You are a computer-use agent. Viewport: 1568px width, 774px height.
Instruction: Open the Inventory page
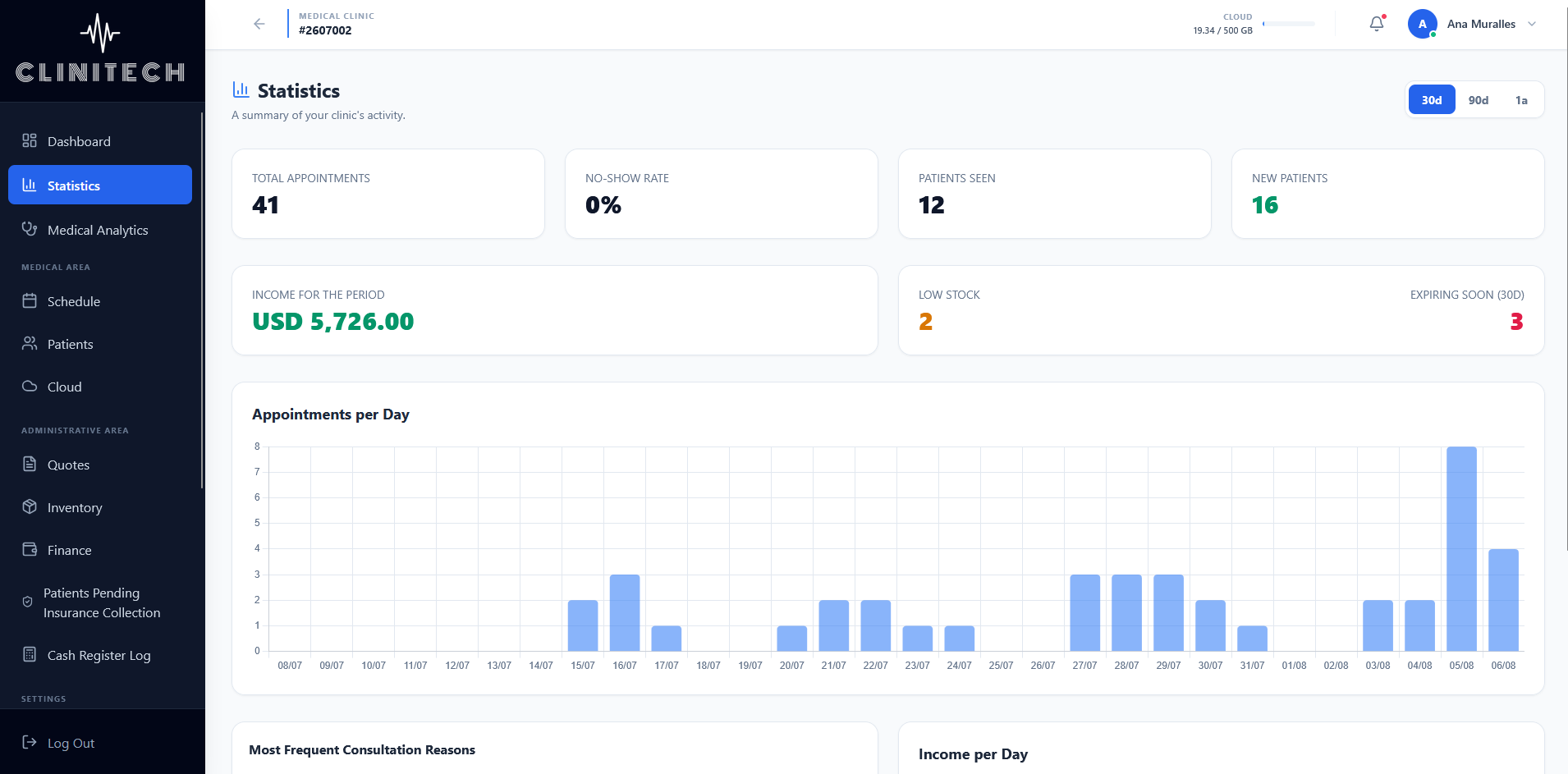(x=100, y=507)
